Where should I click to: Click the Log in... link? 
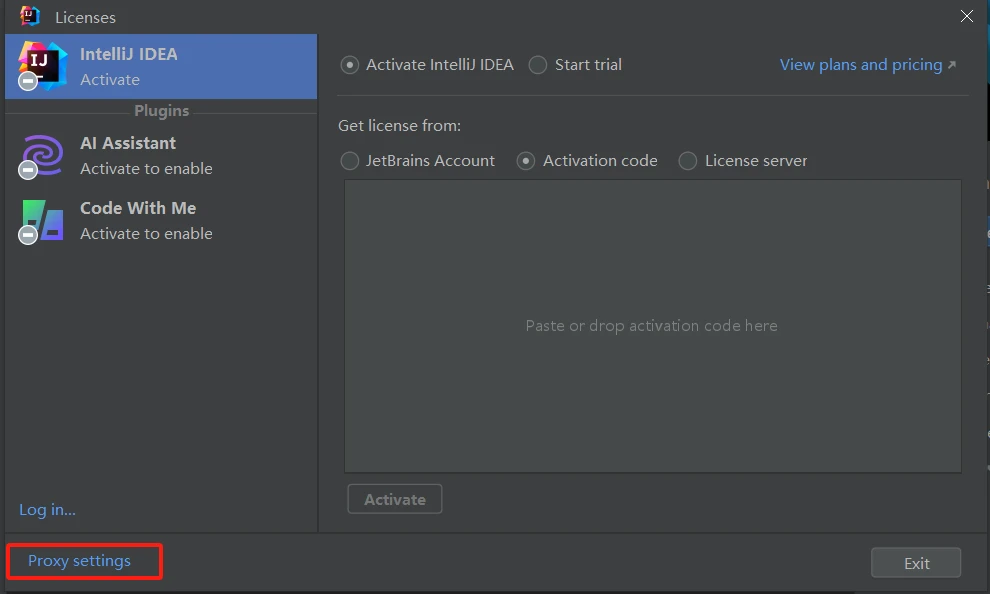(x=47, y=509)
